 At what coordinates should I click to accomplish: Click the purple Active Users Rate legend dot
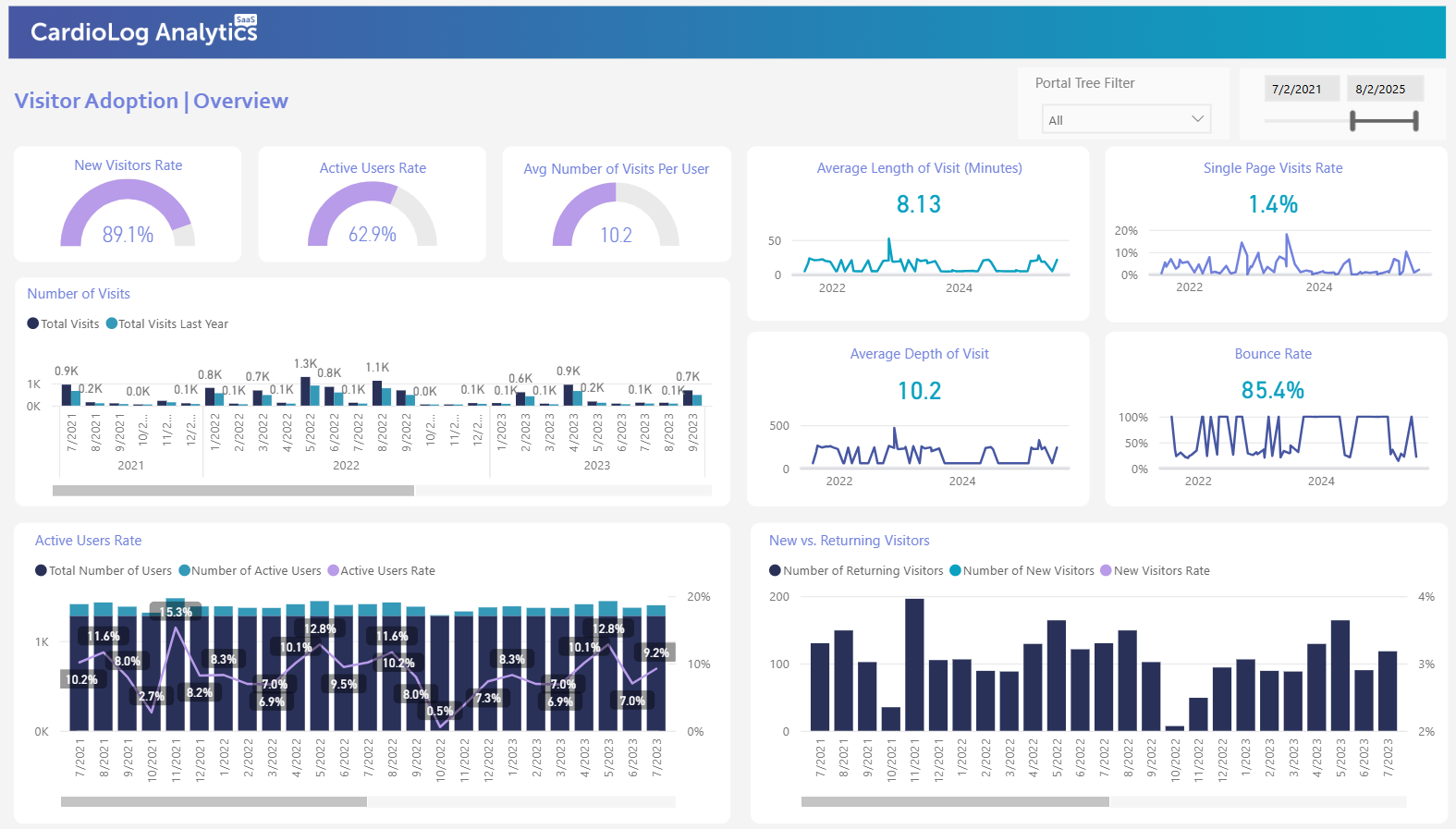(333, 570)
